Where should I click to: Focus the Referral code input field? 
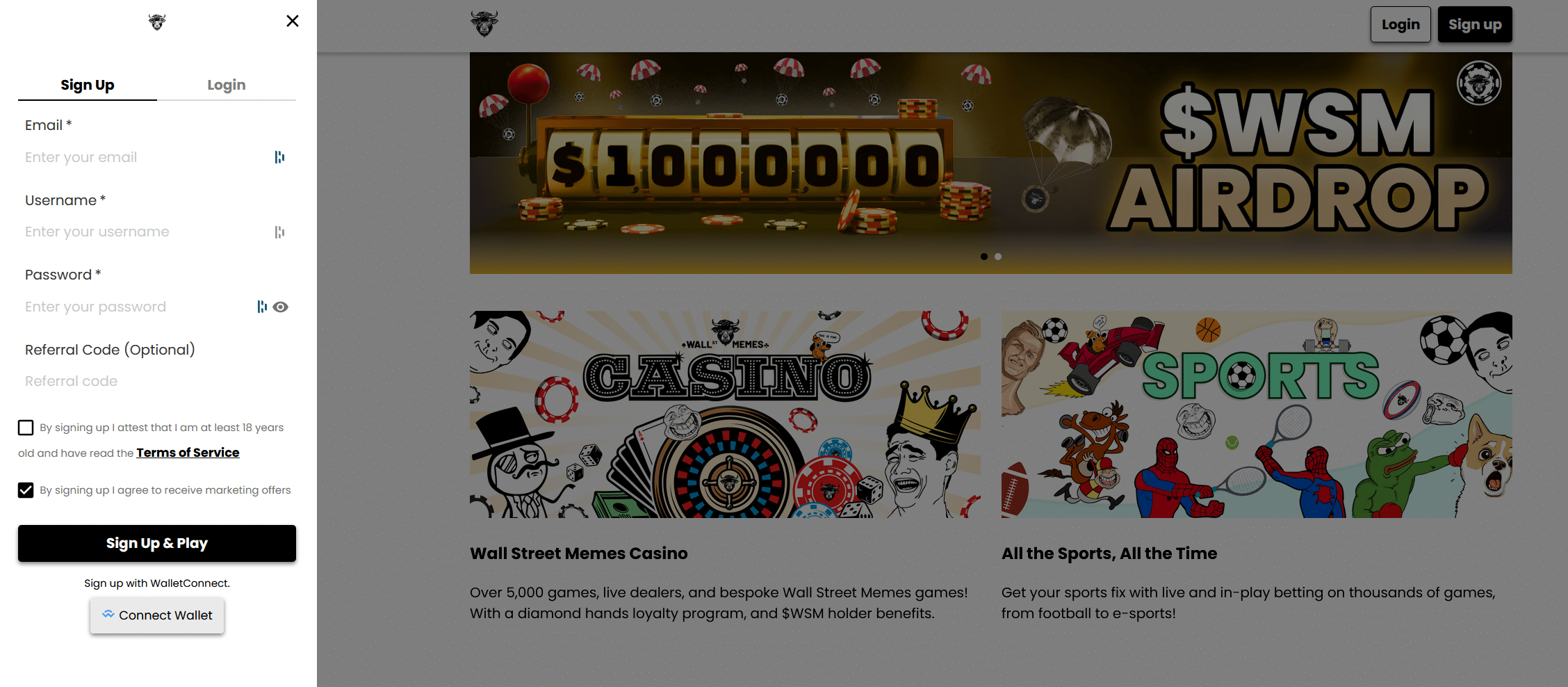pyautogui.click(x=157, y=381)
